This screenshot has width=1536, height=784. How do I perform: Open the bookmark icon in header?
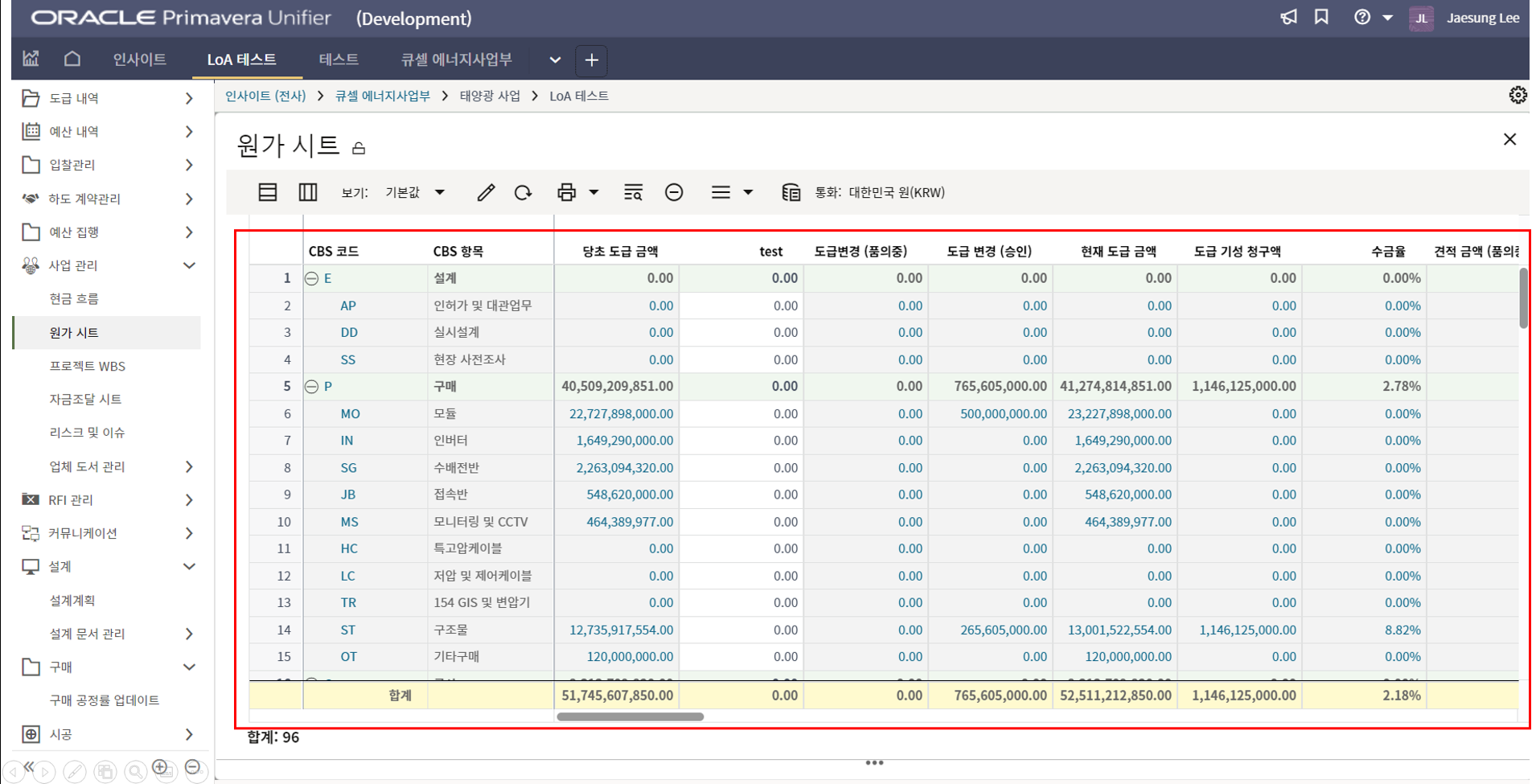[1321, 18]
